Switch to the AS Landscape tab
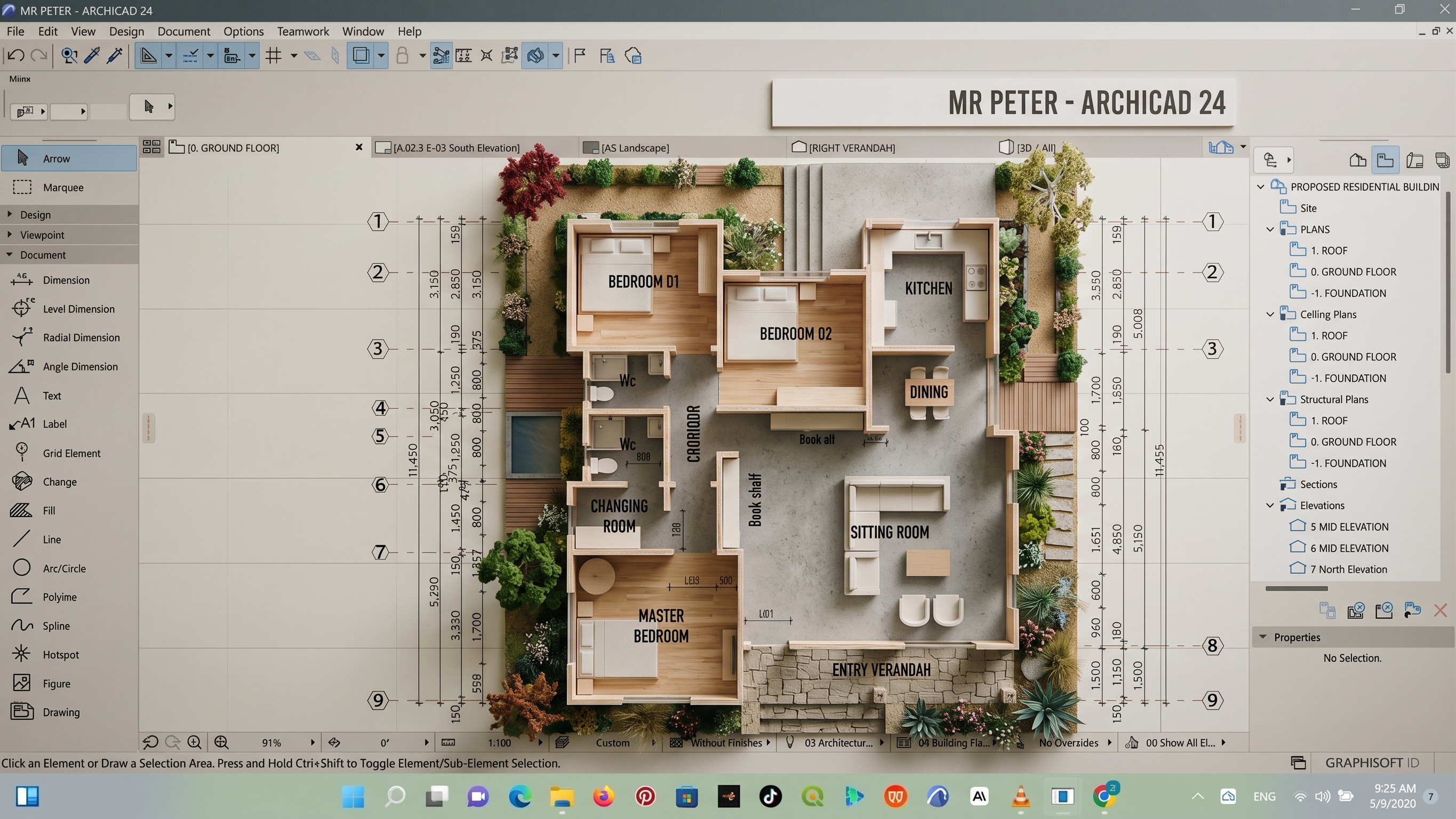Viewport: 1456px width, 819px height. (681, 148)
